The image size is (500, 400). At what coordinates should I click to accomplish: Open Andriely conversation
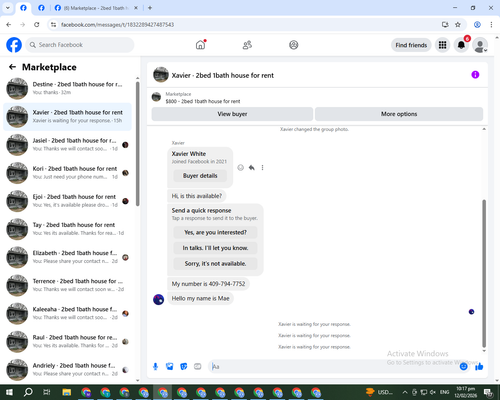tap(67, 370)
